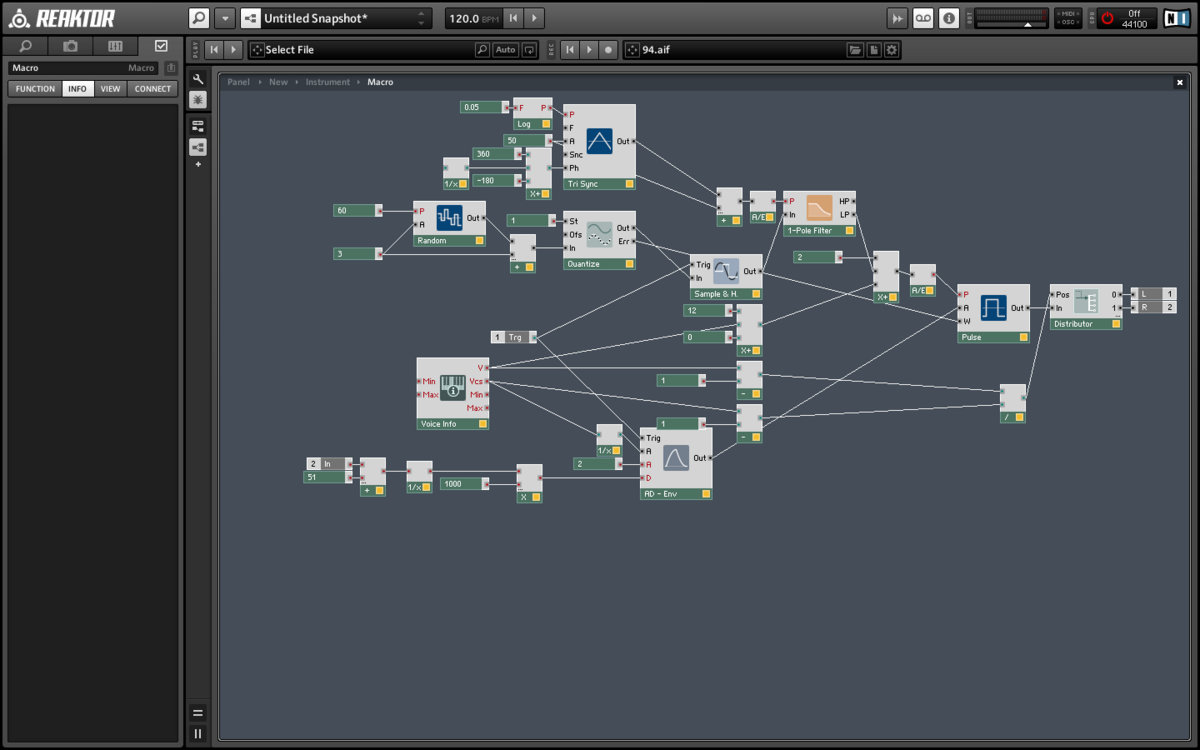Click the 1-Pole Filter module icon
This screenshot has height=750, width=1200.
point(819,207)
